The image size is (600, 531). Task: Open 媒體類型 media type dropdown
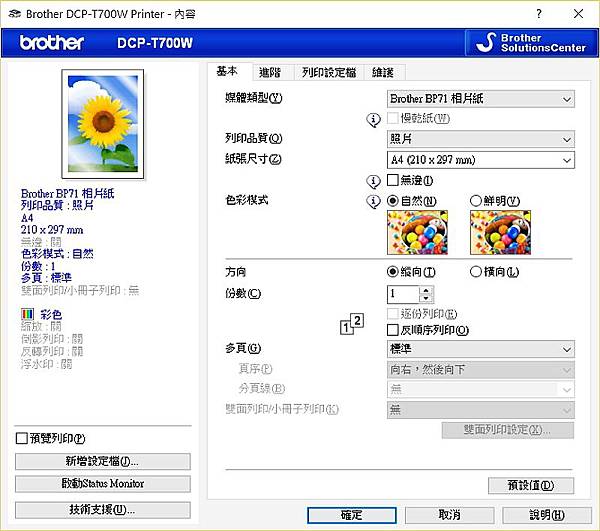(x=481, y=99)
